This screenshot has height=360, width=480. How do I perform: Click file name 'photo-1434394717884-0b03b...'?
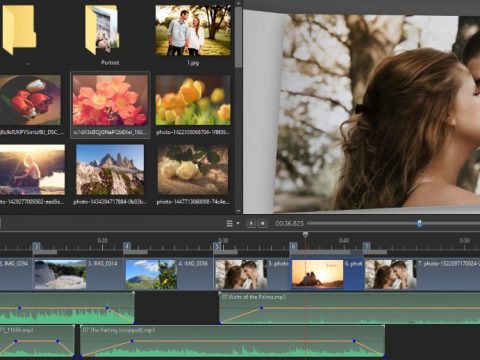tap(110, 202)
